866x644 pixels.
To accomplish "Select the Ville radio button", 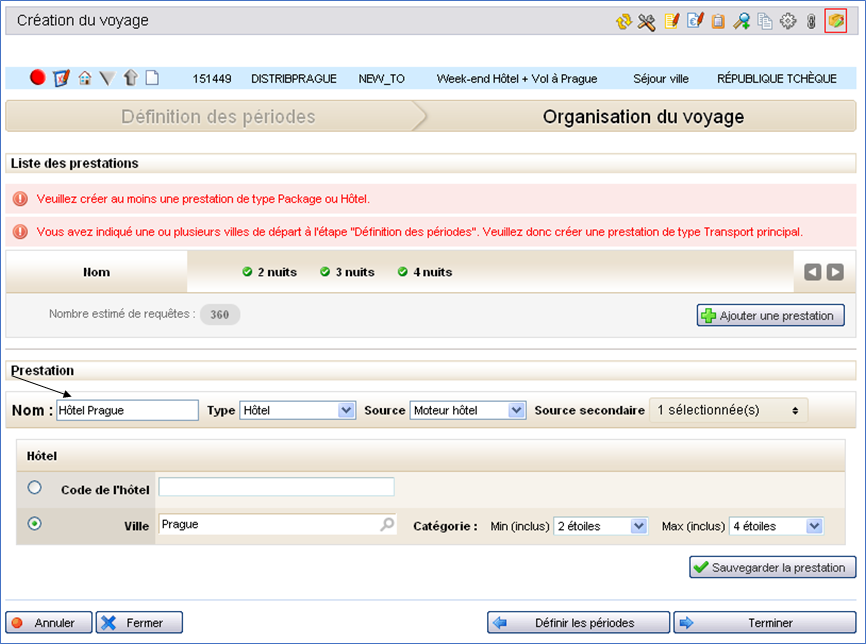I will (x=35, y=524).
